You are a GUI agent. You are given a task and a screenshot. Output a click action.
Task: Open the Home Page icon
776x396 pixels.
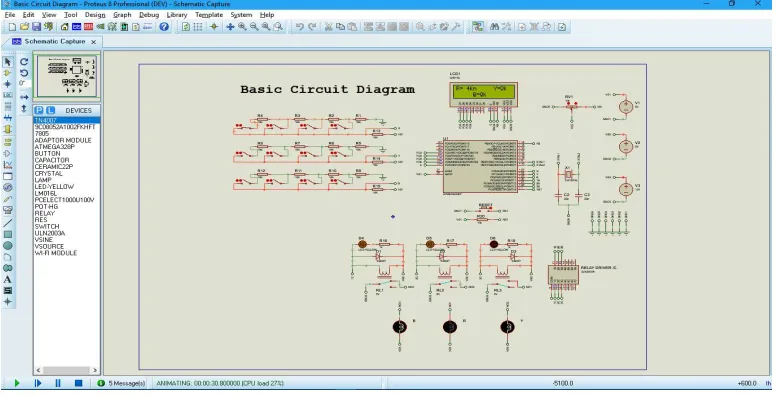point(64,27)
